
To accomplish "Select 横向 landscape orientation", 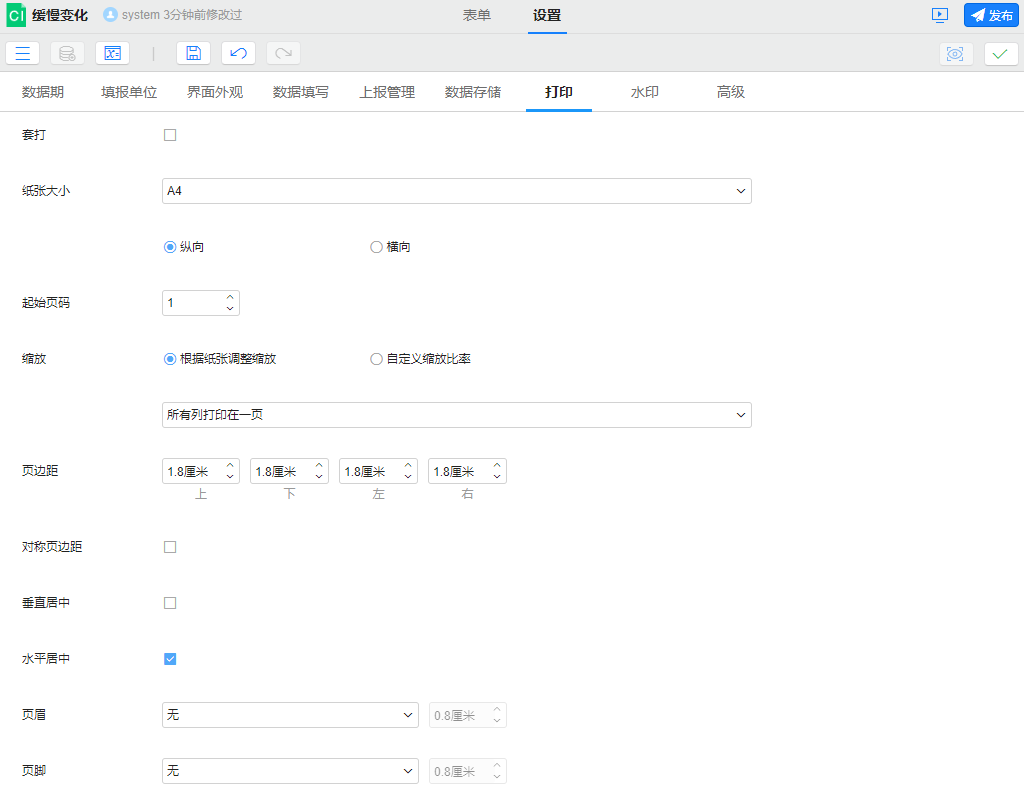I will (x=376, y=247).
